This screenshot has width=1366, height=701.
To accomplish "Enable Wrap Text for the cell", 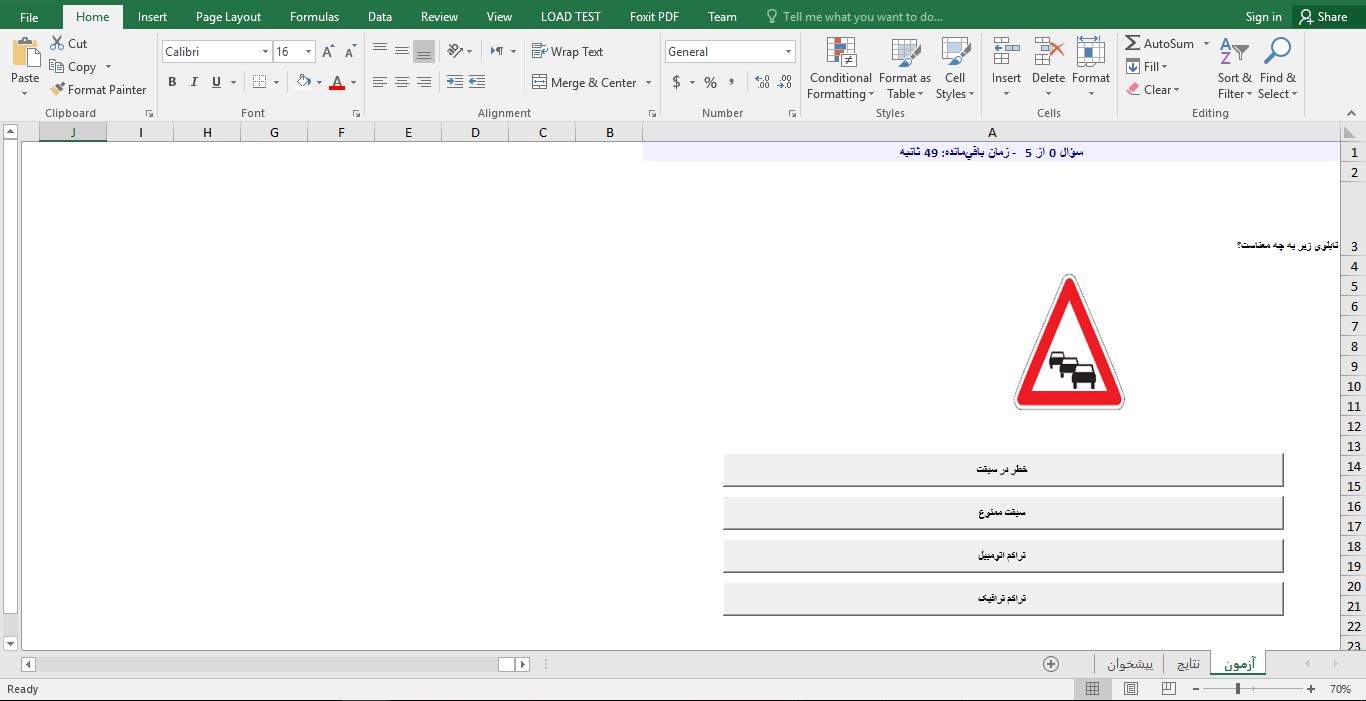I will coord(567,52).
